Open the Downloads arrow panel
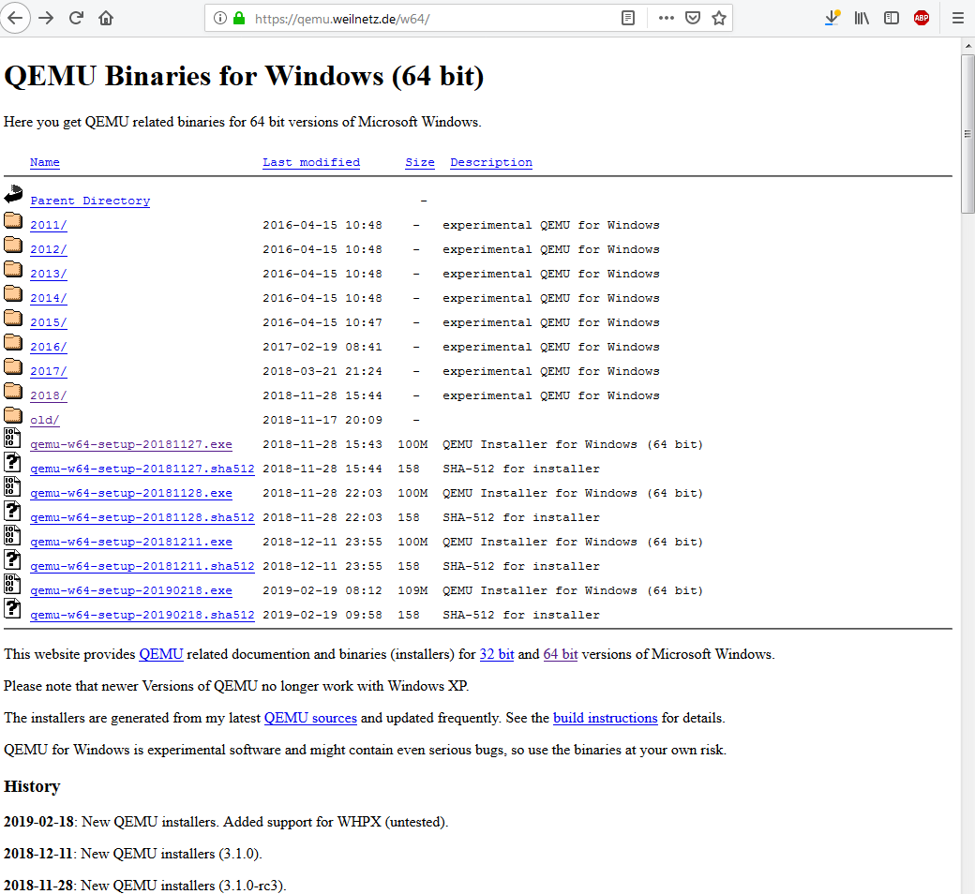975x894 pixels. [831, 18]
